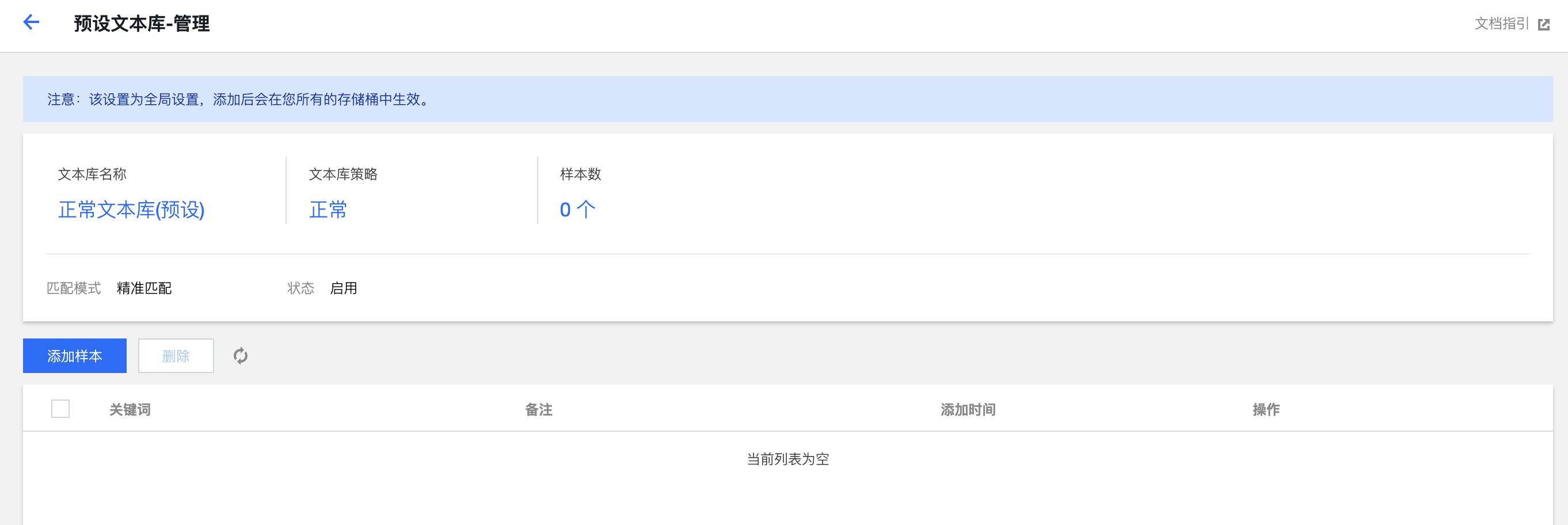
Task: Click the refresh icon next to 删除
Action: pos(241,356)
